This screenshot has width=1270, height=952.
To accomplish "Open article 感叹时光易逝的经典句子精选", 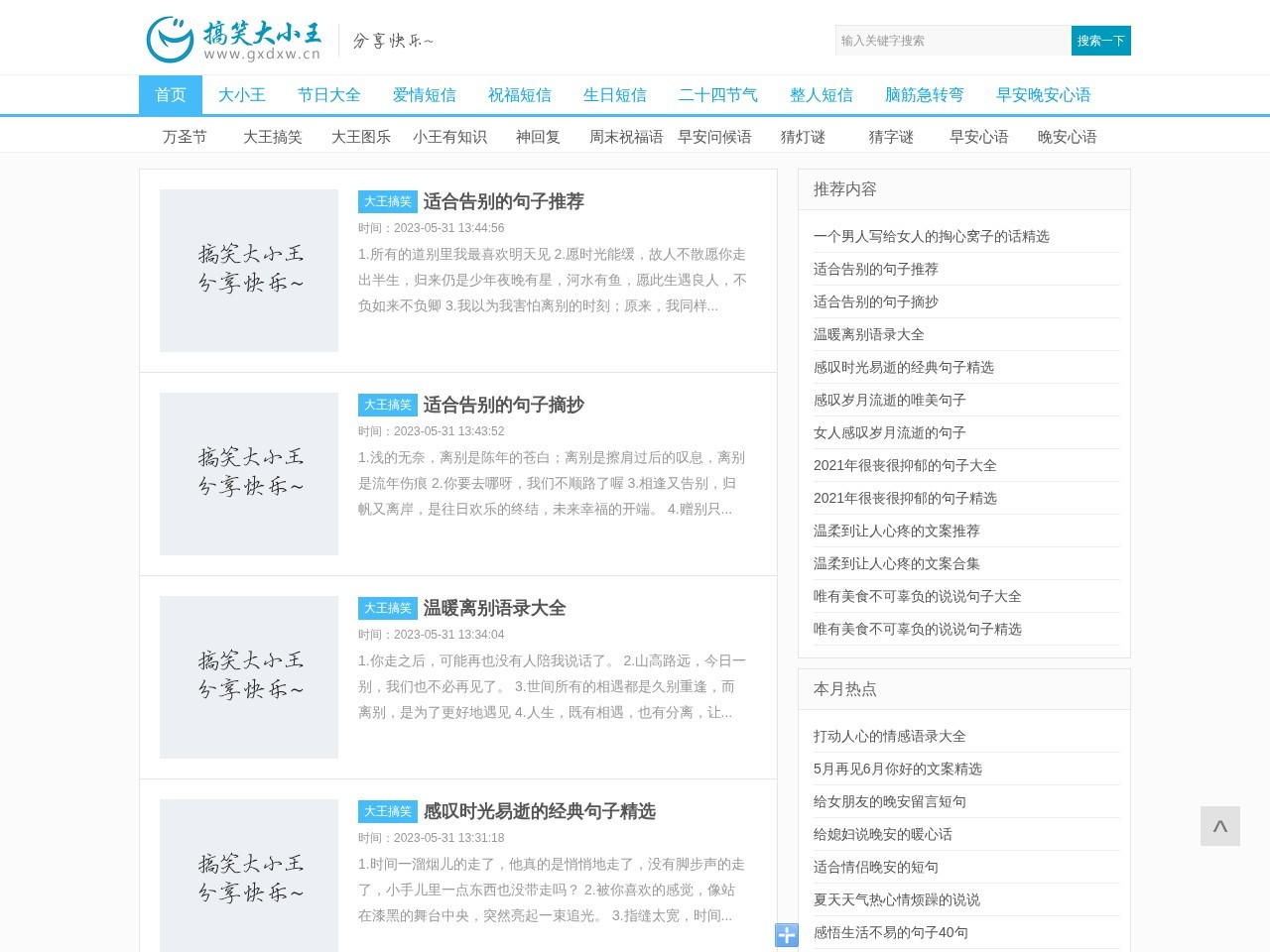I will point(540,811).
